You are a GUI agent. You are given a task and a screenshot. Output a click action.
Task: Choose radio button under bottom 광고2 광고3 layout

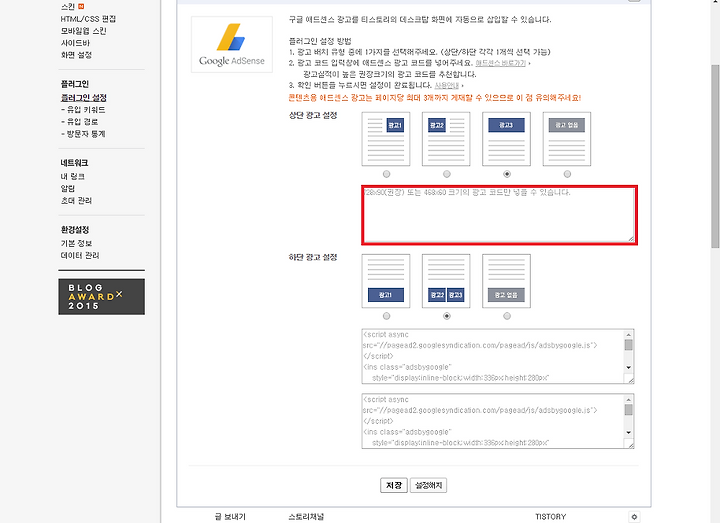pyautogui.click(x=447, y=316)
